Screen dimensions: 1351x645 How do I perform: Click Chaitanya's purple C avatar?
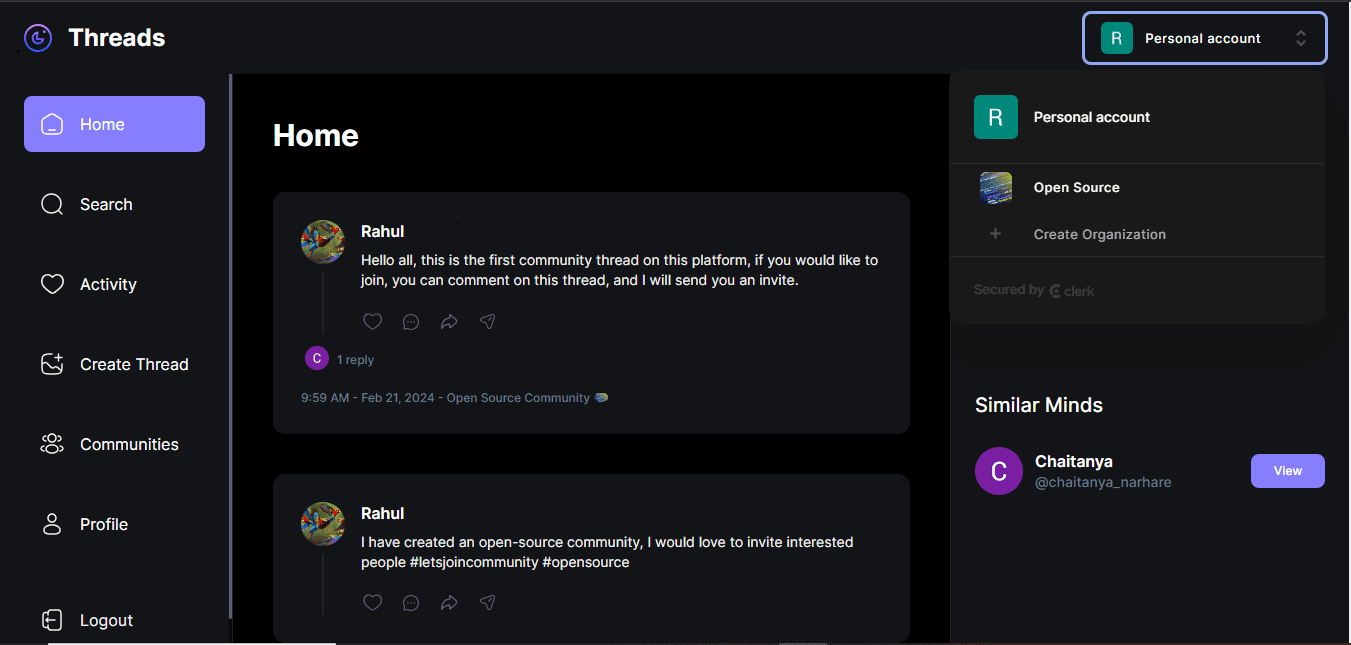point(999,471)
